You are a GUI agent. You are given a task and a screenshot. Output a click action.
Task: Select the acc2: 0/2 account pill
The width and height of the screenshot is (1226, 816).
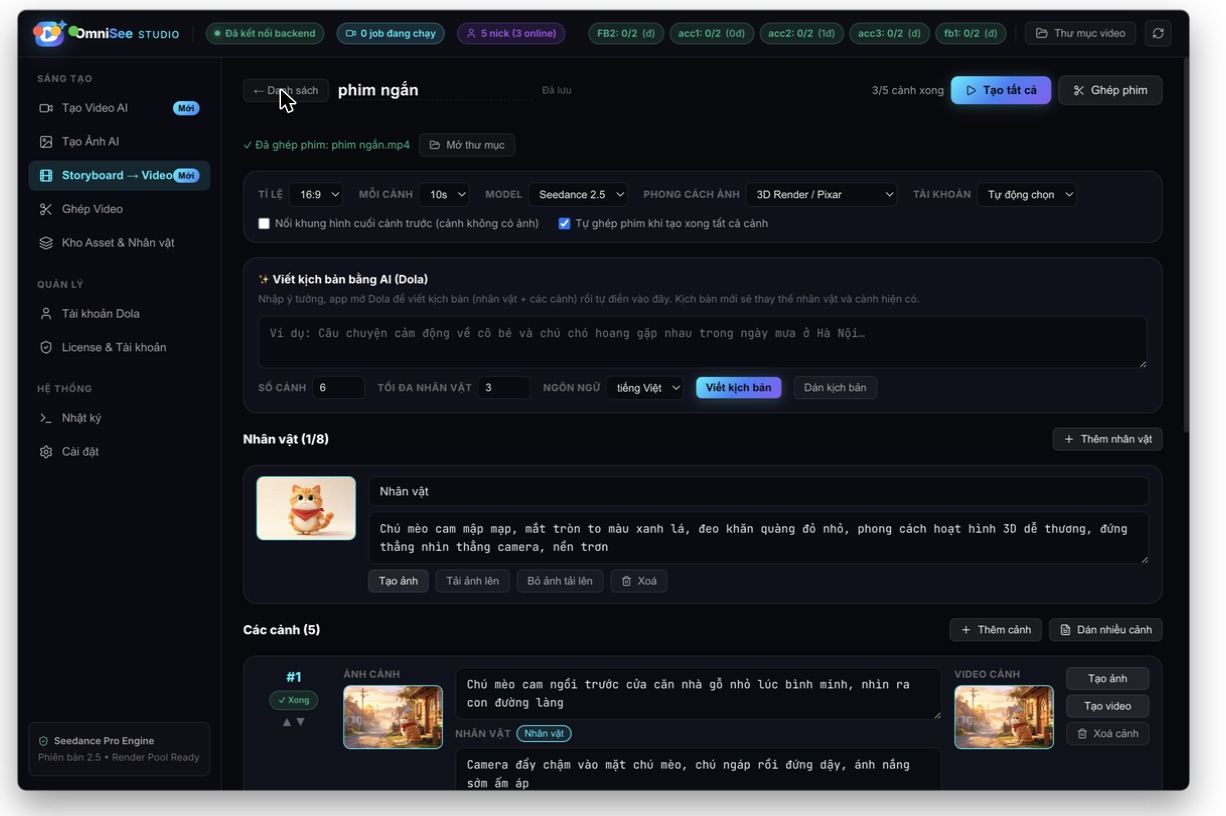pyautogui.click(x=802, y=33)
